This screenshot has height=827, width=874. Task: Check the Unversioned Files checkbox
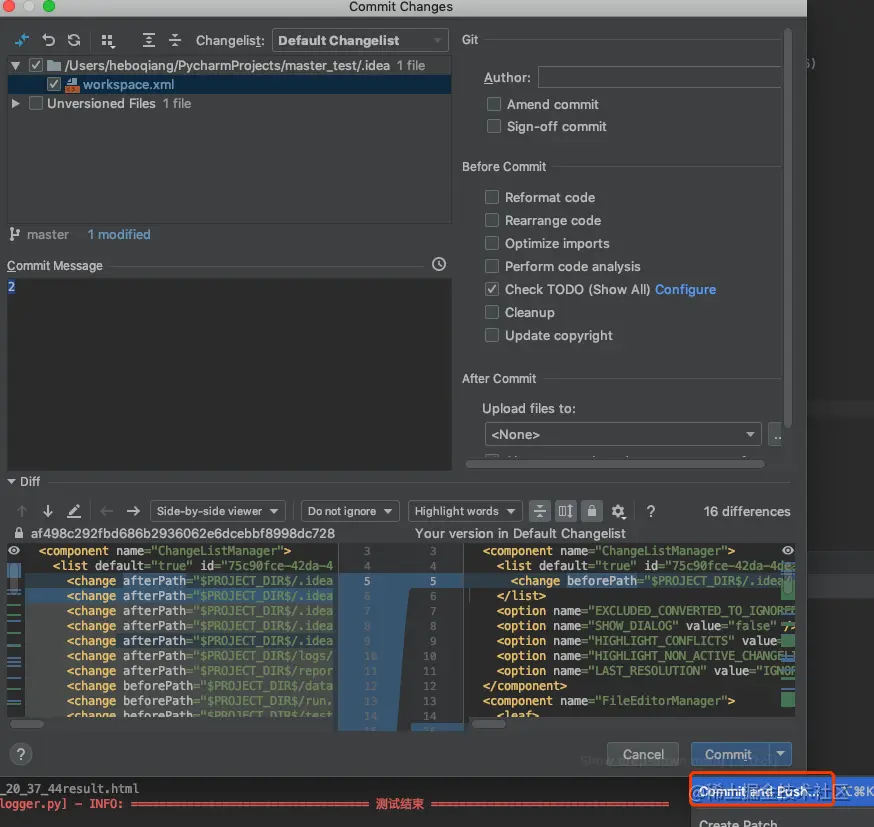click(x=36, y=104)
